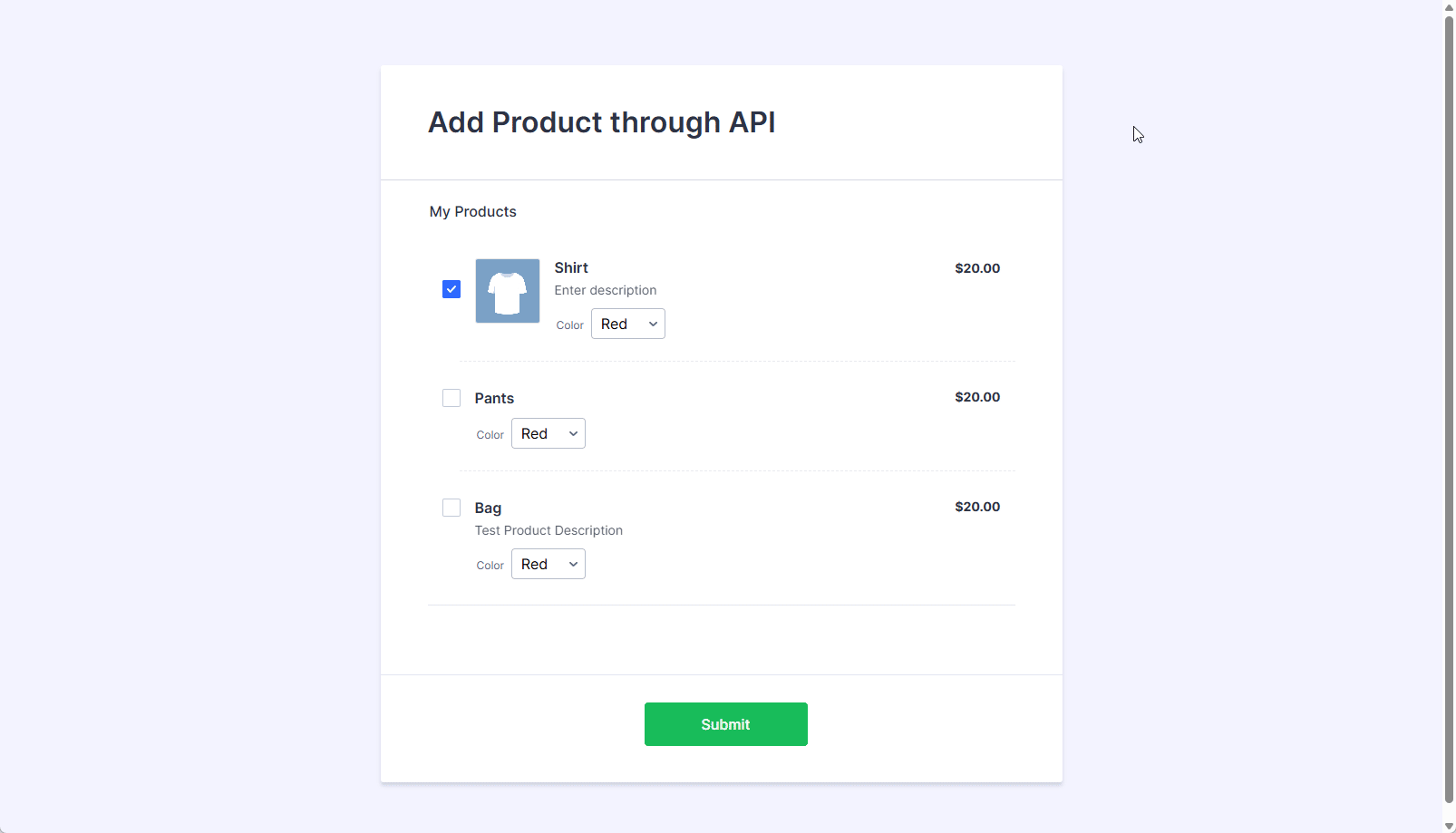The image size is (1456, 833).
Task: Open the Shirt color dropdown
Action: (x=627, y=324)
